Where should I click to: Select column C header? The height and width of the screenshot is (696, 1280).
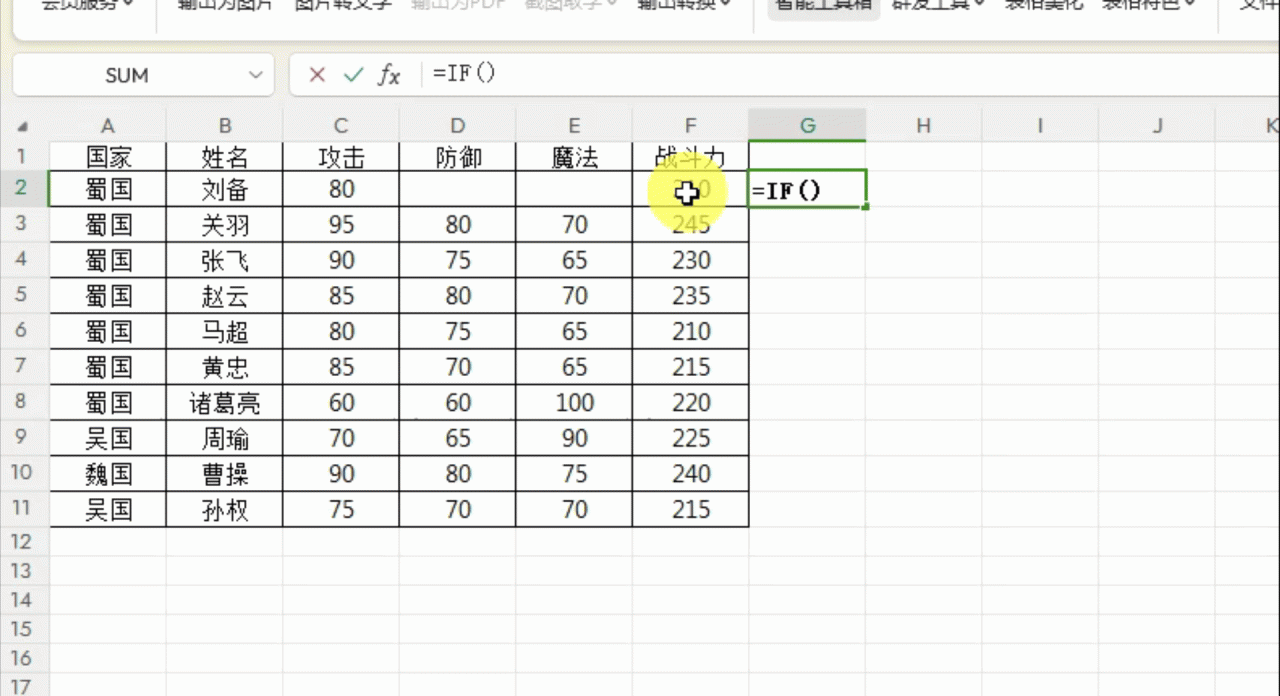341,126
